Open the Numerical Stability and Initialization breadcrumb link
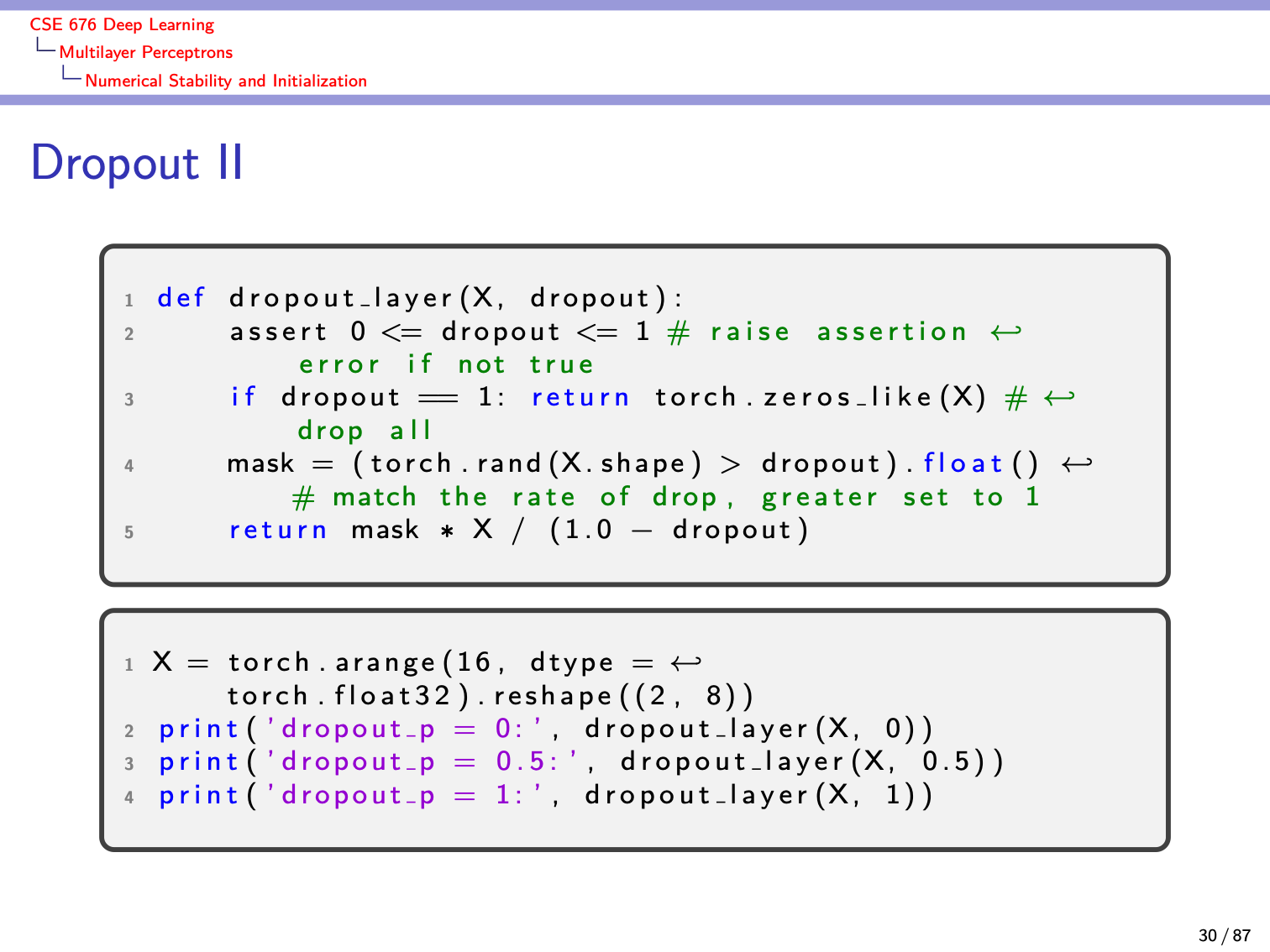The image size is (1270, 952). 226,81
